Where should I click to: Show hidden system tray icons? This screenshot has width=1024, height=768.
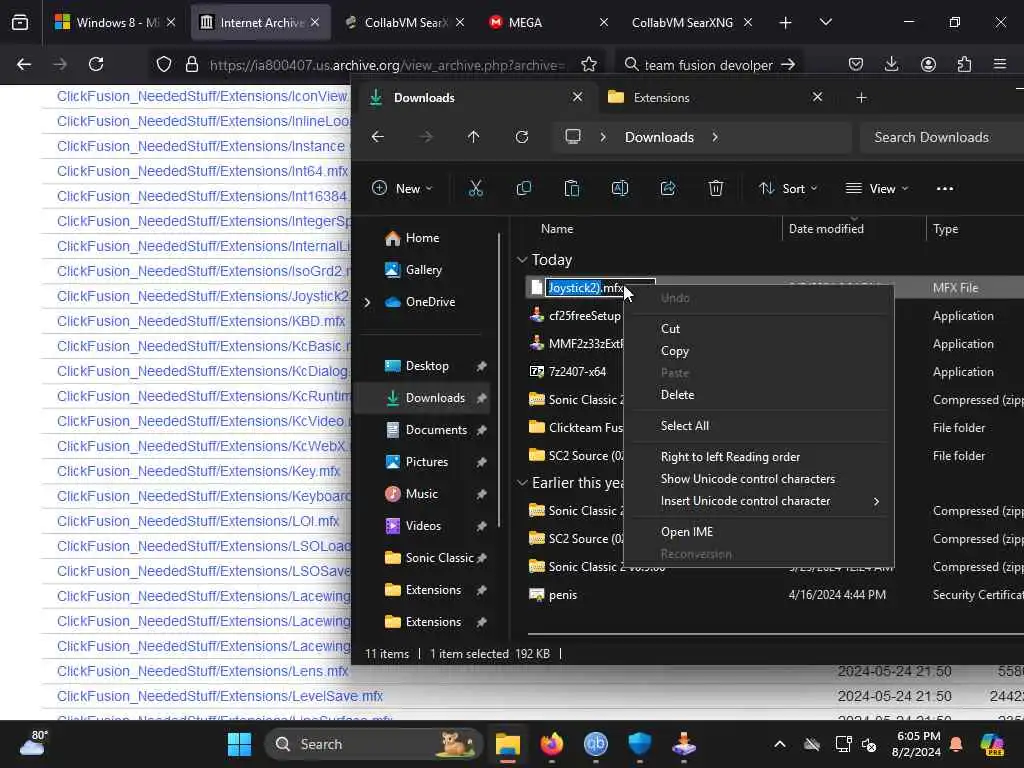(780, 744)
